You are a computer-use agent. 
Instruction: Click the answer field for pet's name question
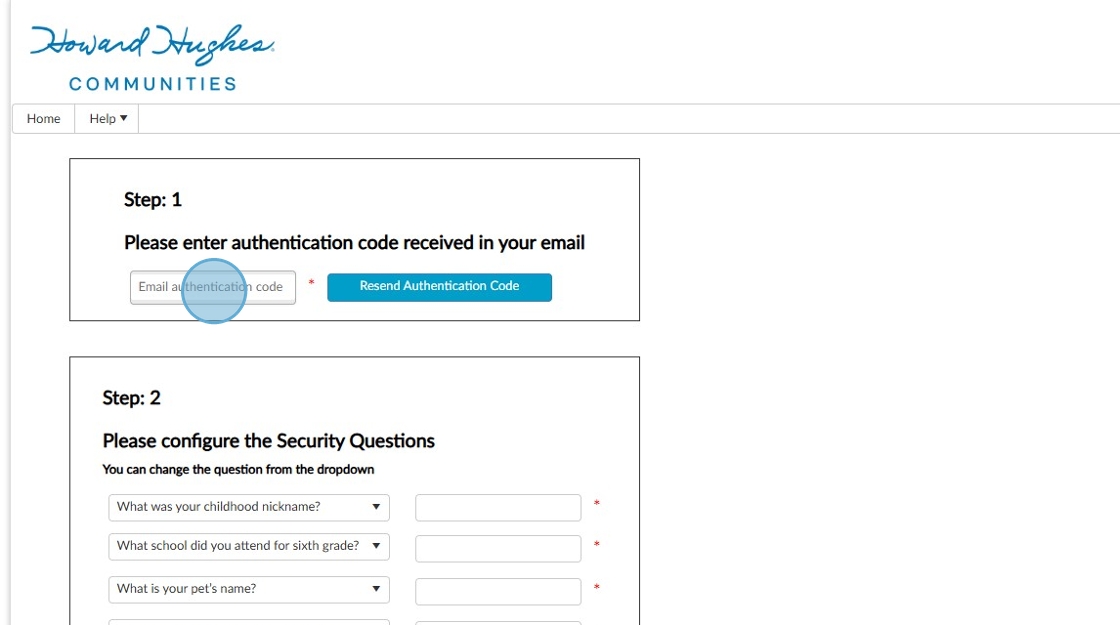click(x=497, y=591)
